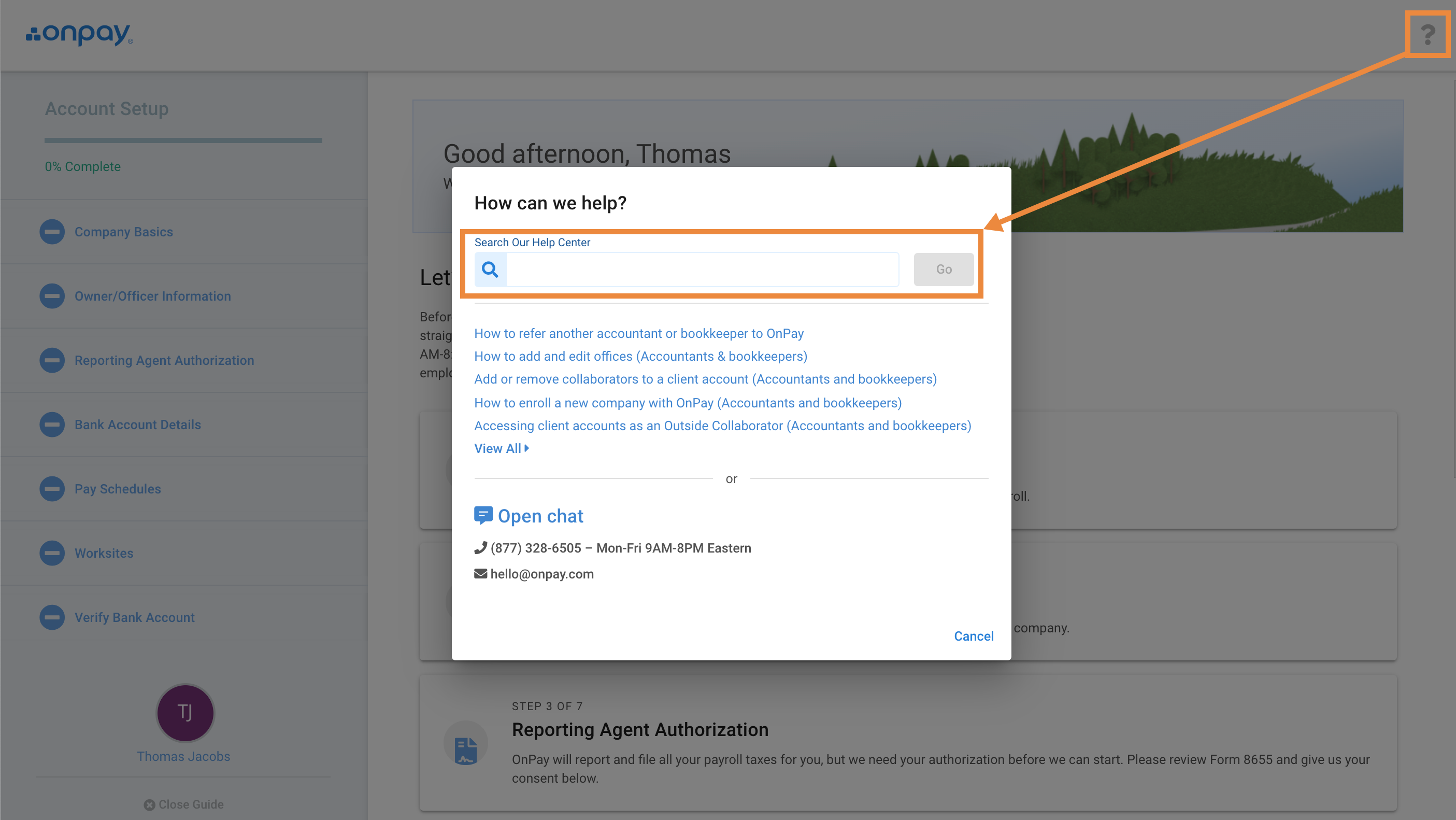Click in the Help Center search field
Viewport: 1456px width, 820px height.
click(703, 269)
